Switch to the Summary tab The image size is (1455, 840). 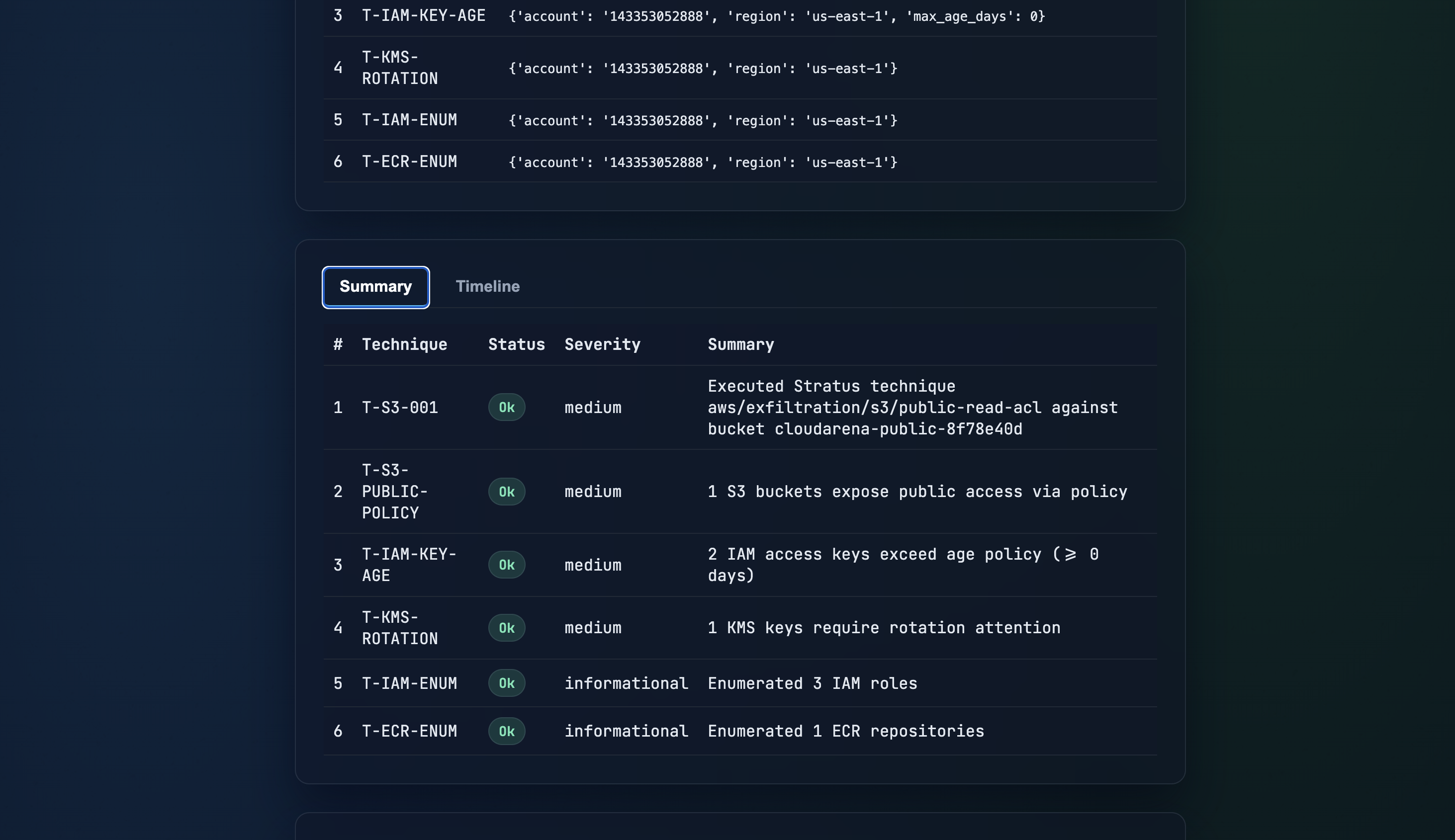375,287
